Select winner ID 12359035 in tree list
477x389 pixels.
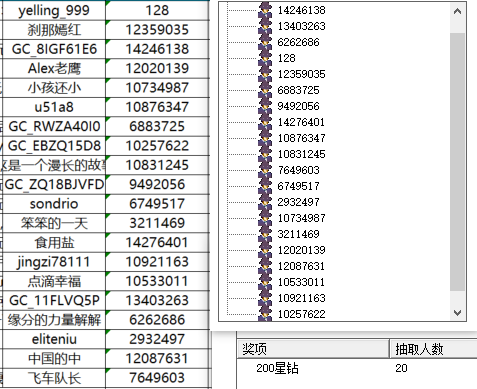[301, 74]
